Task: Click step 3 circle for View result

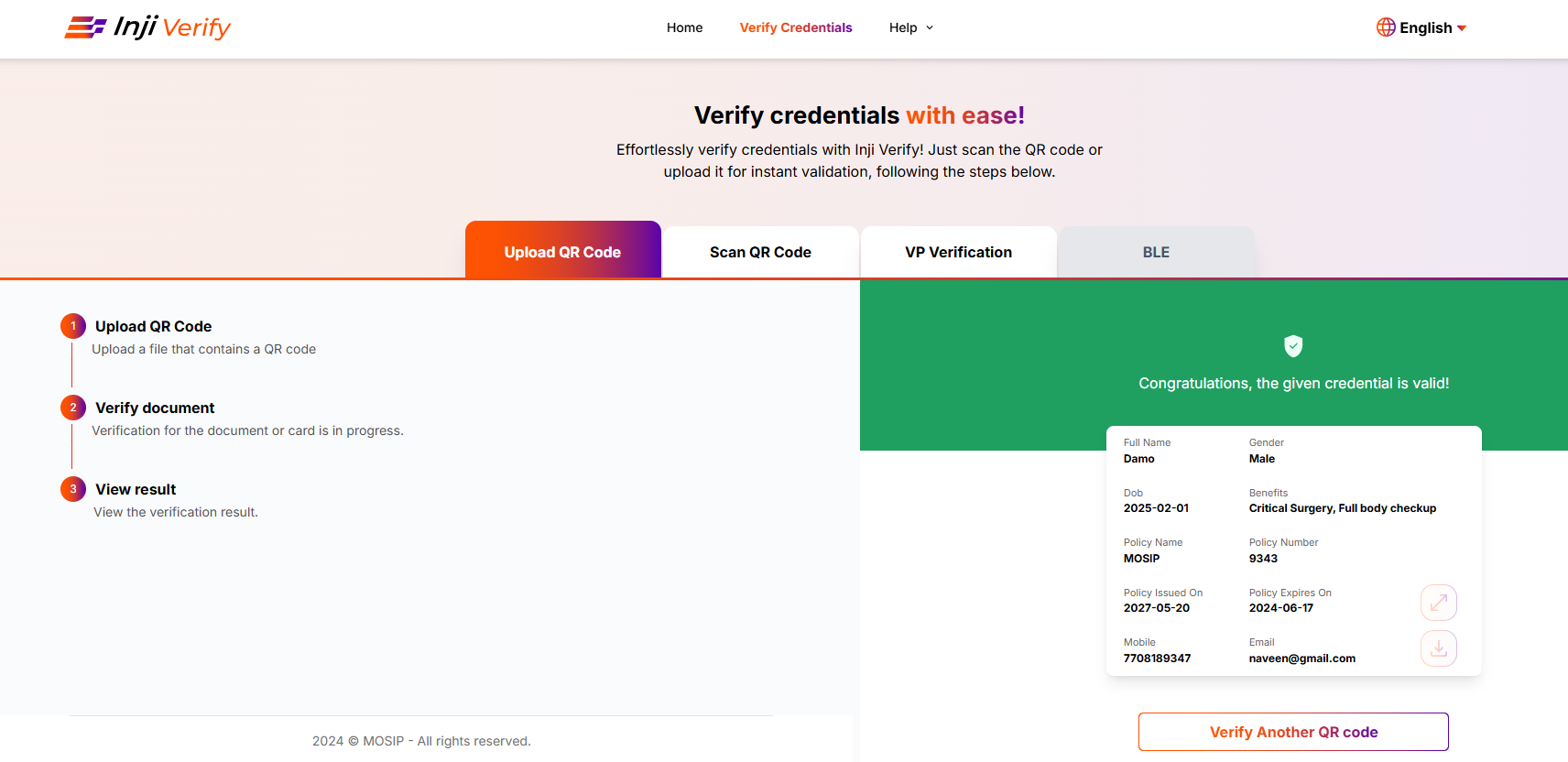Action: [73, 489]
